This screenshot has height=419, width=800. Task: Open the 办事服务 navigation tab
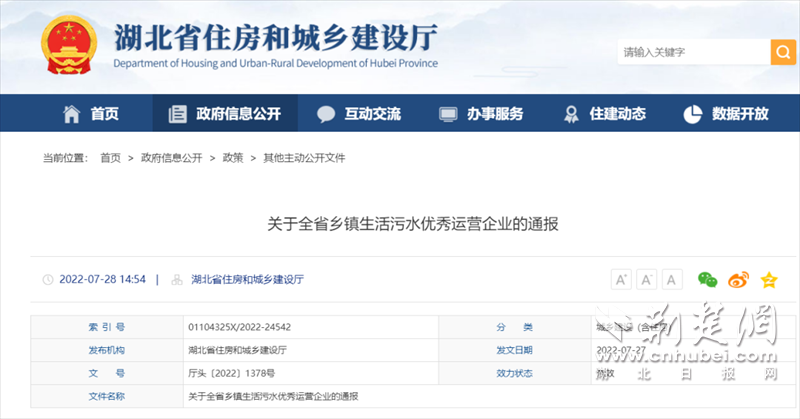[481, 113]
